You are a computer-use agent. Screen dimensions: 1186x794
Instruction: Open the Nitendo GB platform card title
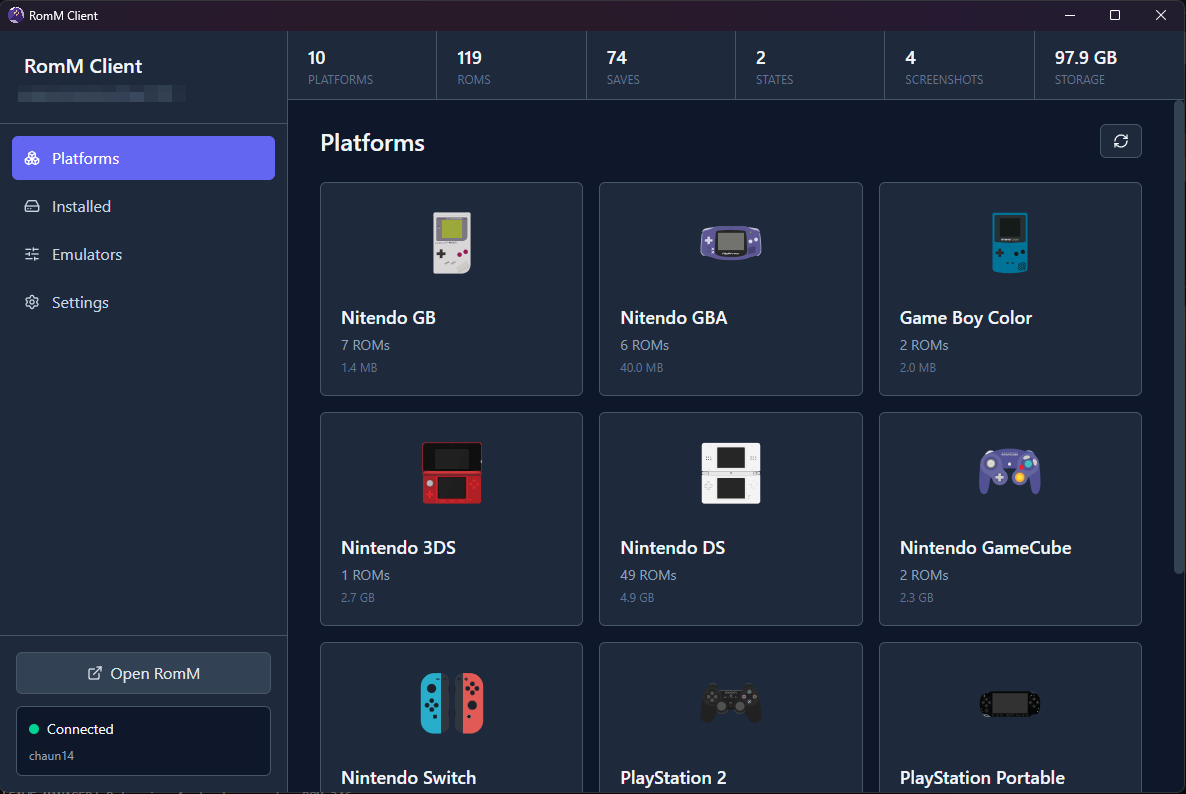click(x=388, y=318)
